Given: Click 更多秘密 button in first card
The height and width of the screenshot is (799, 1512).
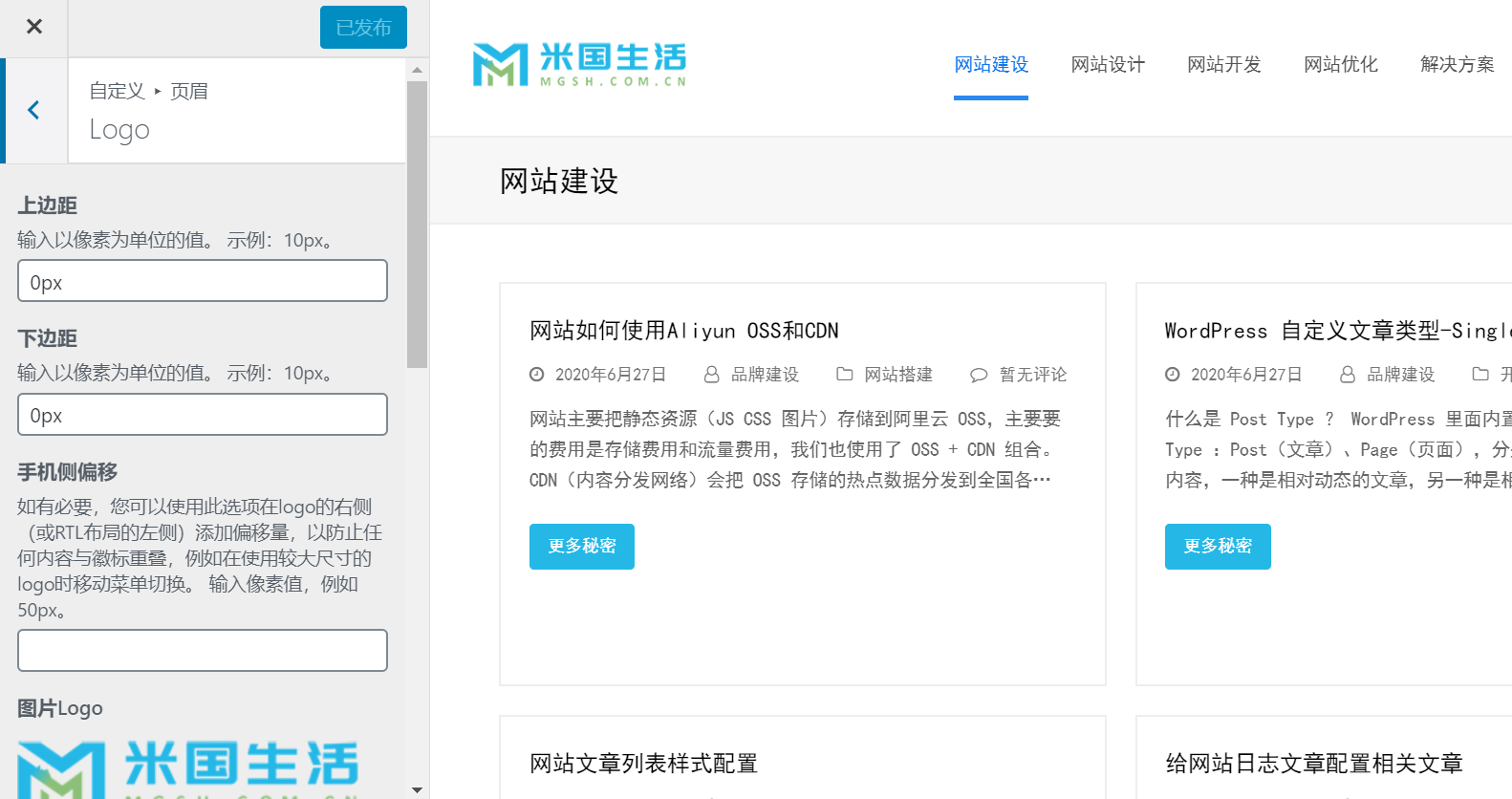Looking at the screenshot, I should [x=582, y=547].
